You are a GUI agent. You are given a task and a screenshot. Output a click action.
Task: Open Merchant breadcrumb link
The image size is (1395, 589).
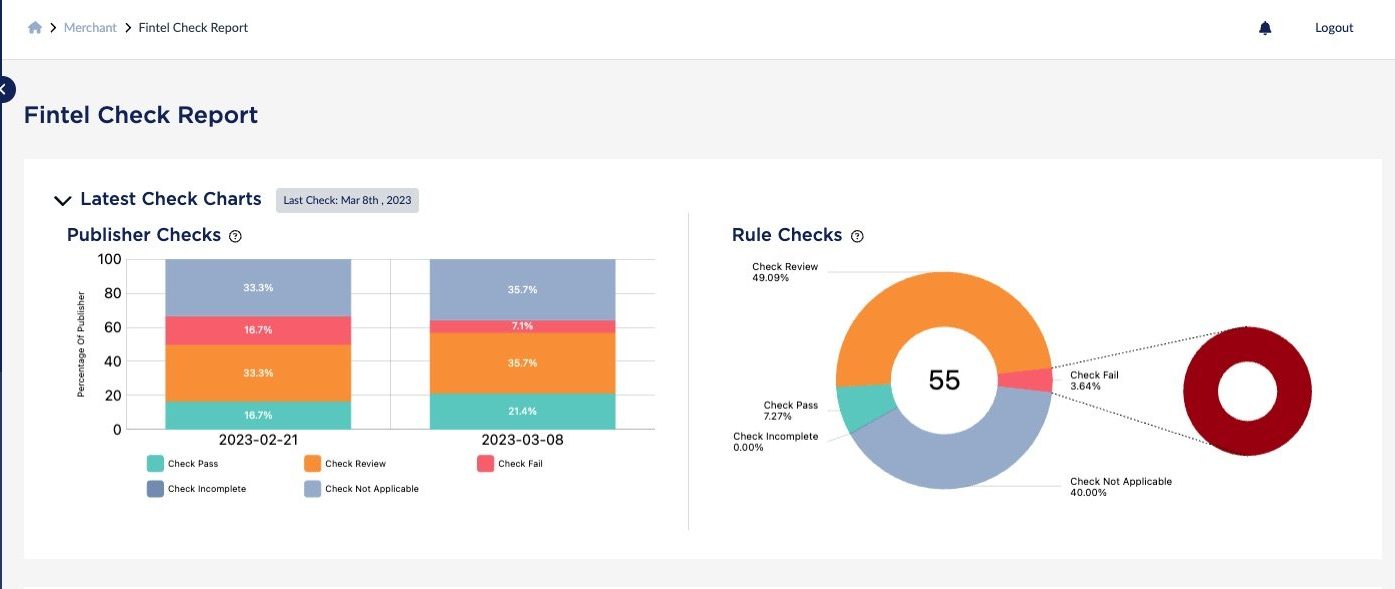coord(90,28)
